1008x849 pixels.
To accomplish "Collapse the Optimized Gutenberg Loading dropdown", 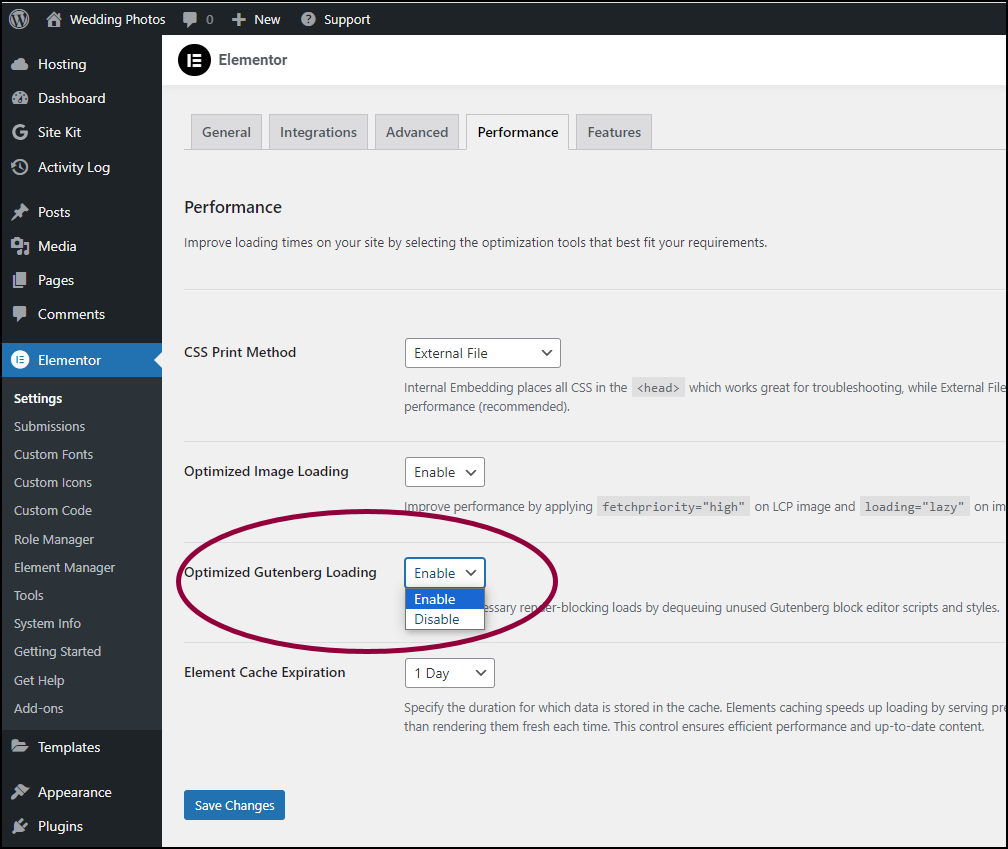I will (445, 573).
